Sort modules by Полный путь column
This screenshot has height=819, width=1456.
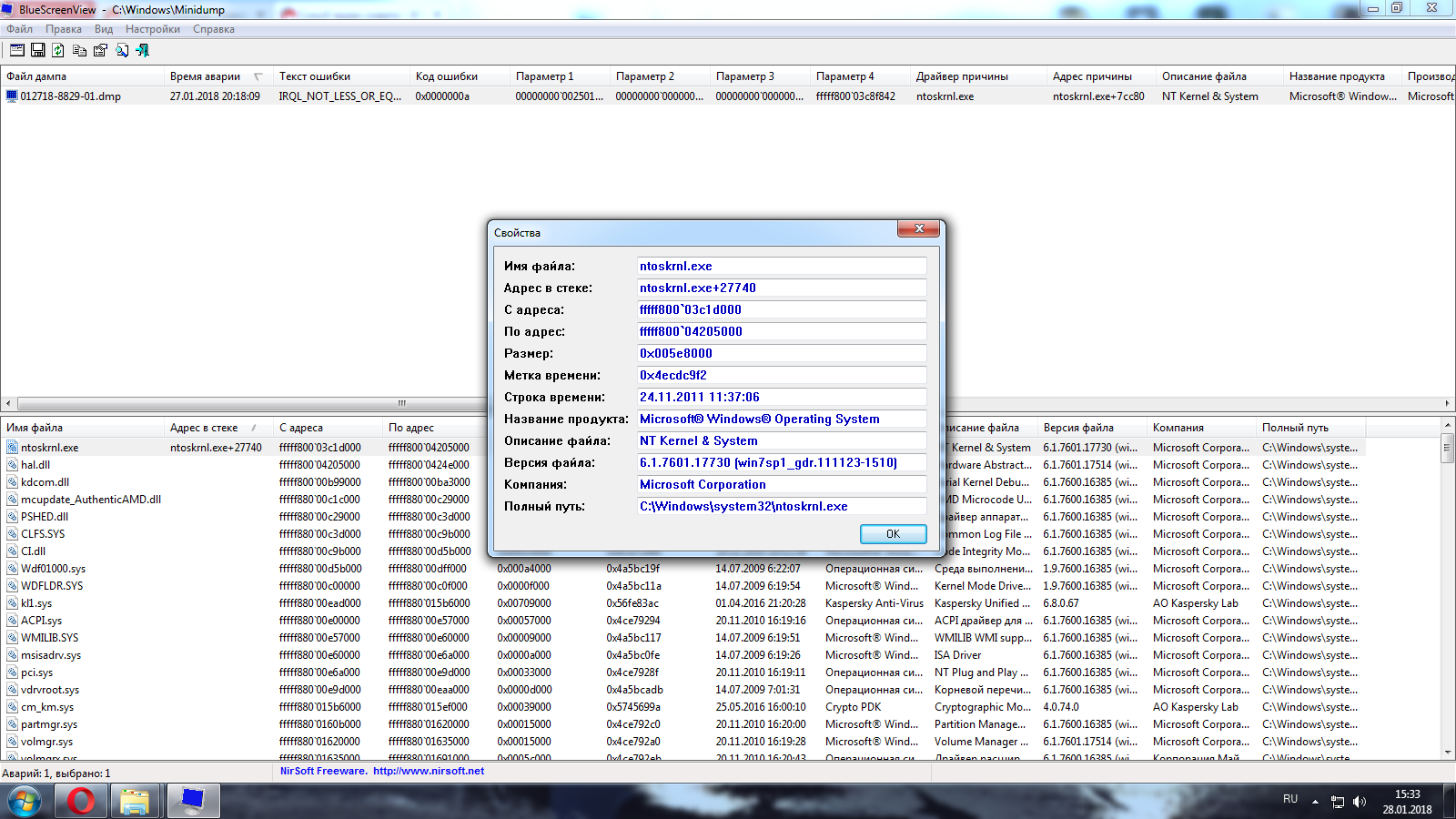1310,428
